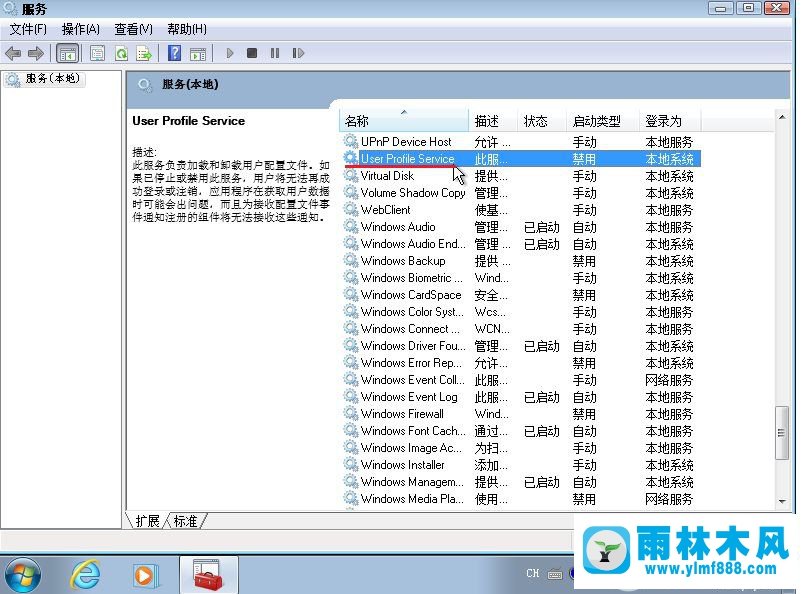
Task: Select the Windows Connect service
Action: pyautogui.click(x=410, y=329)
